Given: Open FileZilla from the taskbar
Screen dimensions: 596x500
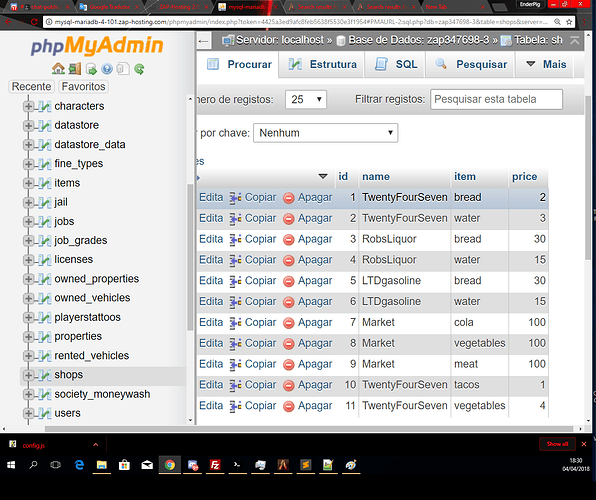Looking at the screenshot, I should (x=215, y=465).
